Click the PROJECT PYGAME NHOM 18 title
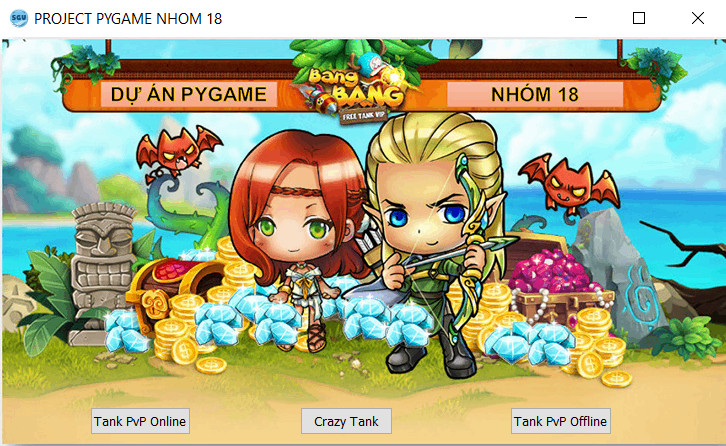This screenshot has height=446, width=726. (x=128, y=19)
